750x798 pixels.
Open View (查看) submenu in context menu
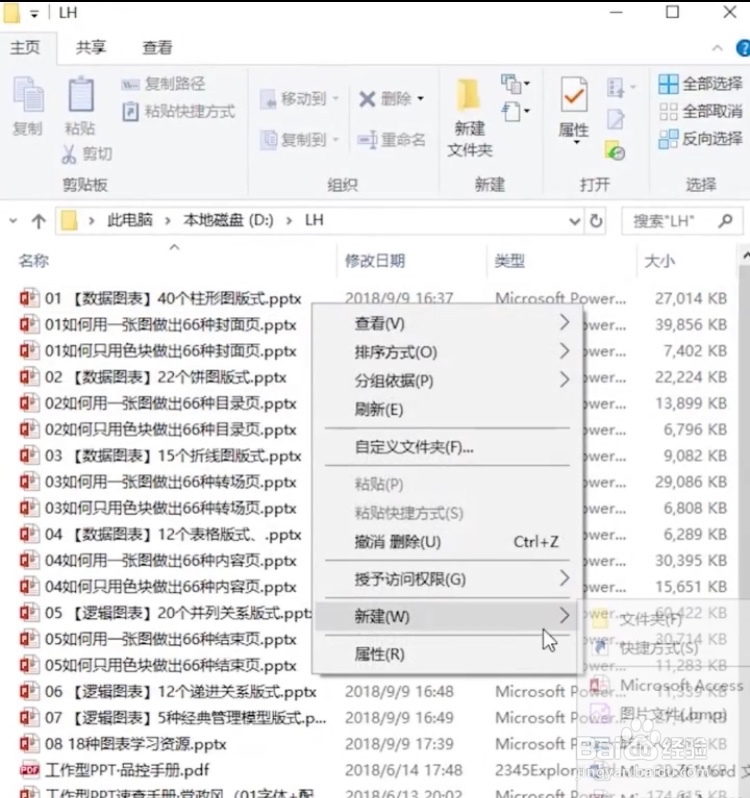point(447,323)
